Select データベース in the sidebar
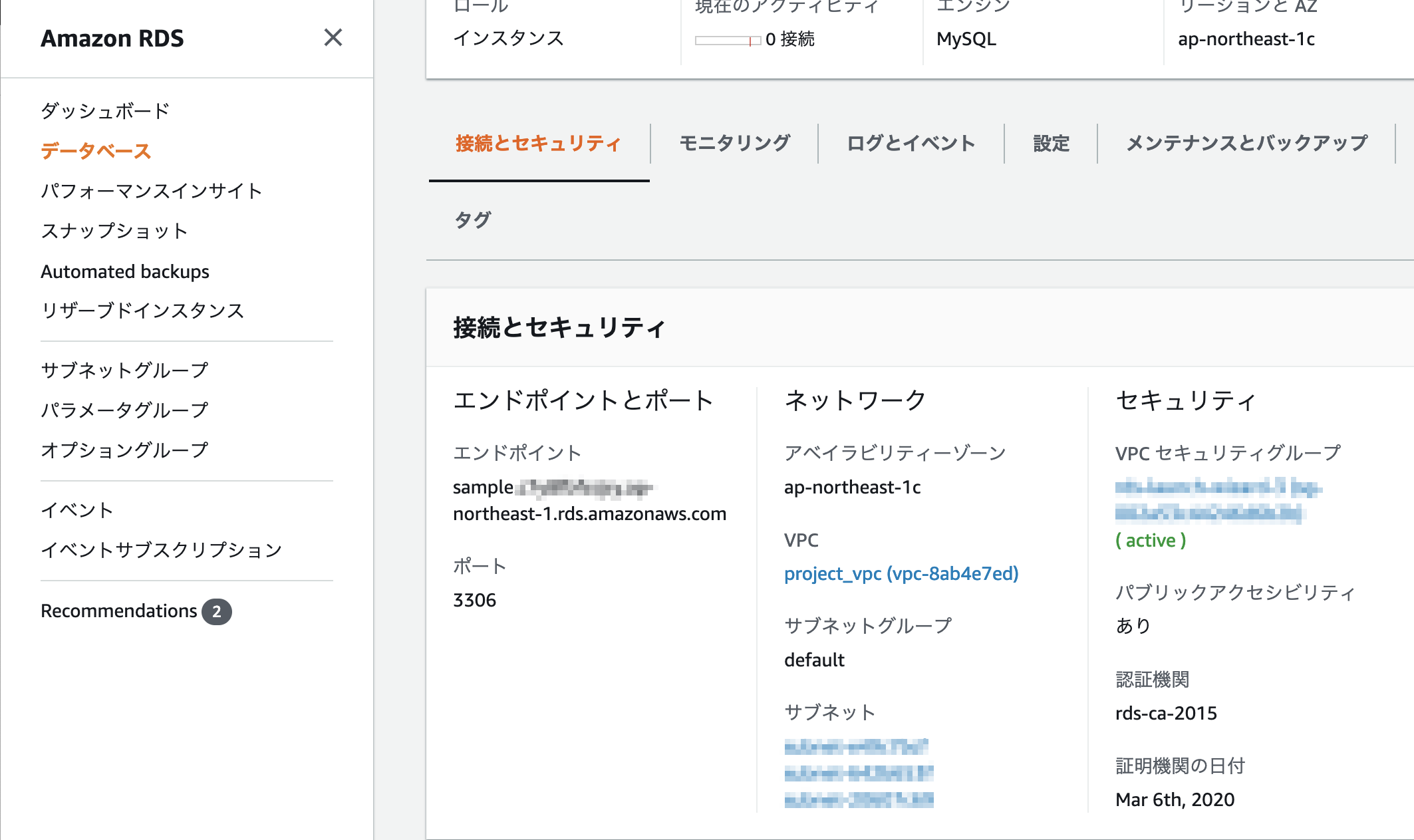Screen dimensions: 1414x840 [x=96, y=151]
